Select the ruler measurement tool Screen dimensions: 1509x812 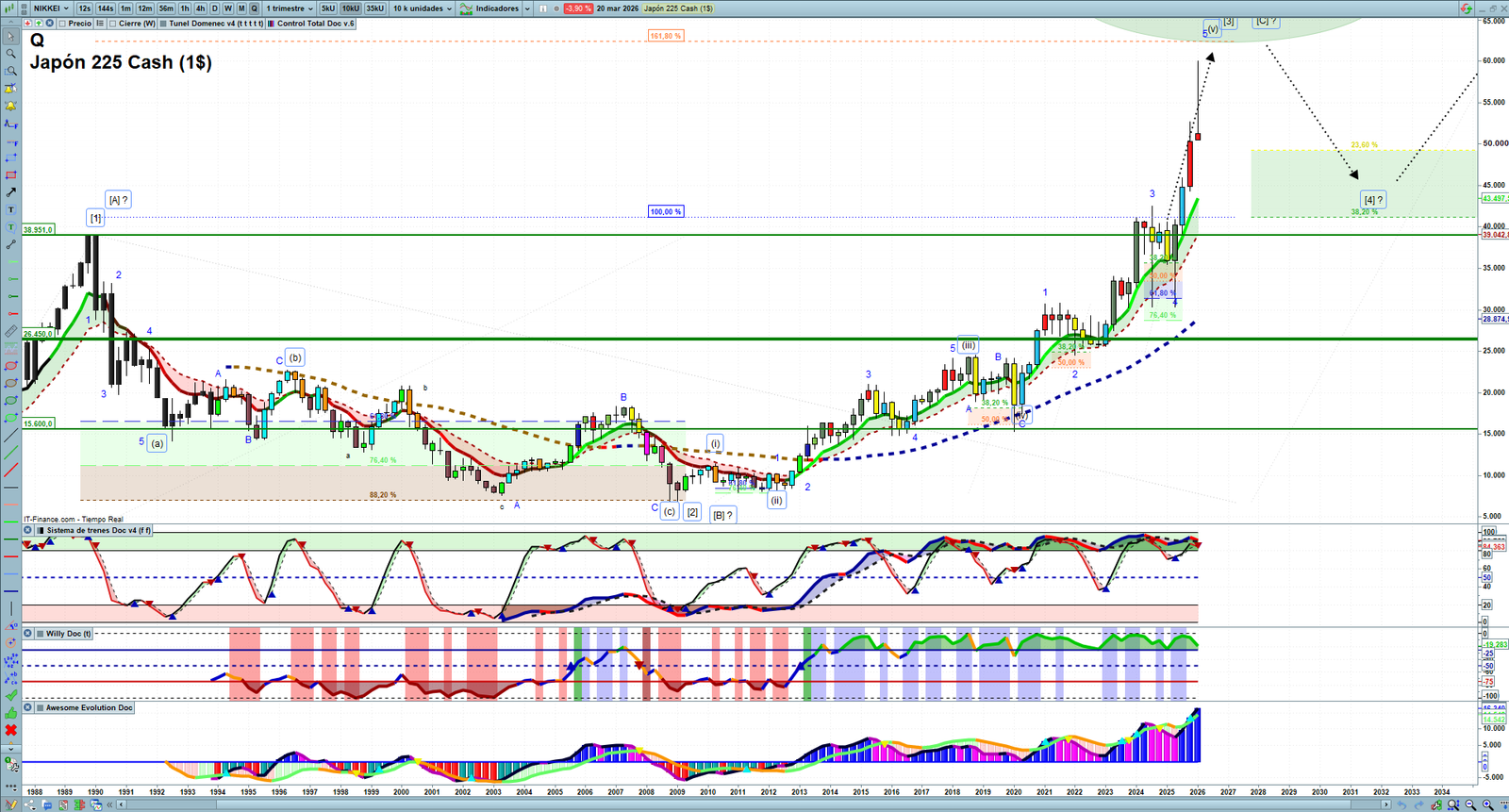click(10, 331)
